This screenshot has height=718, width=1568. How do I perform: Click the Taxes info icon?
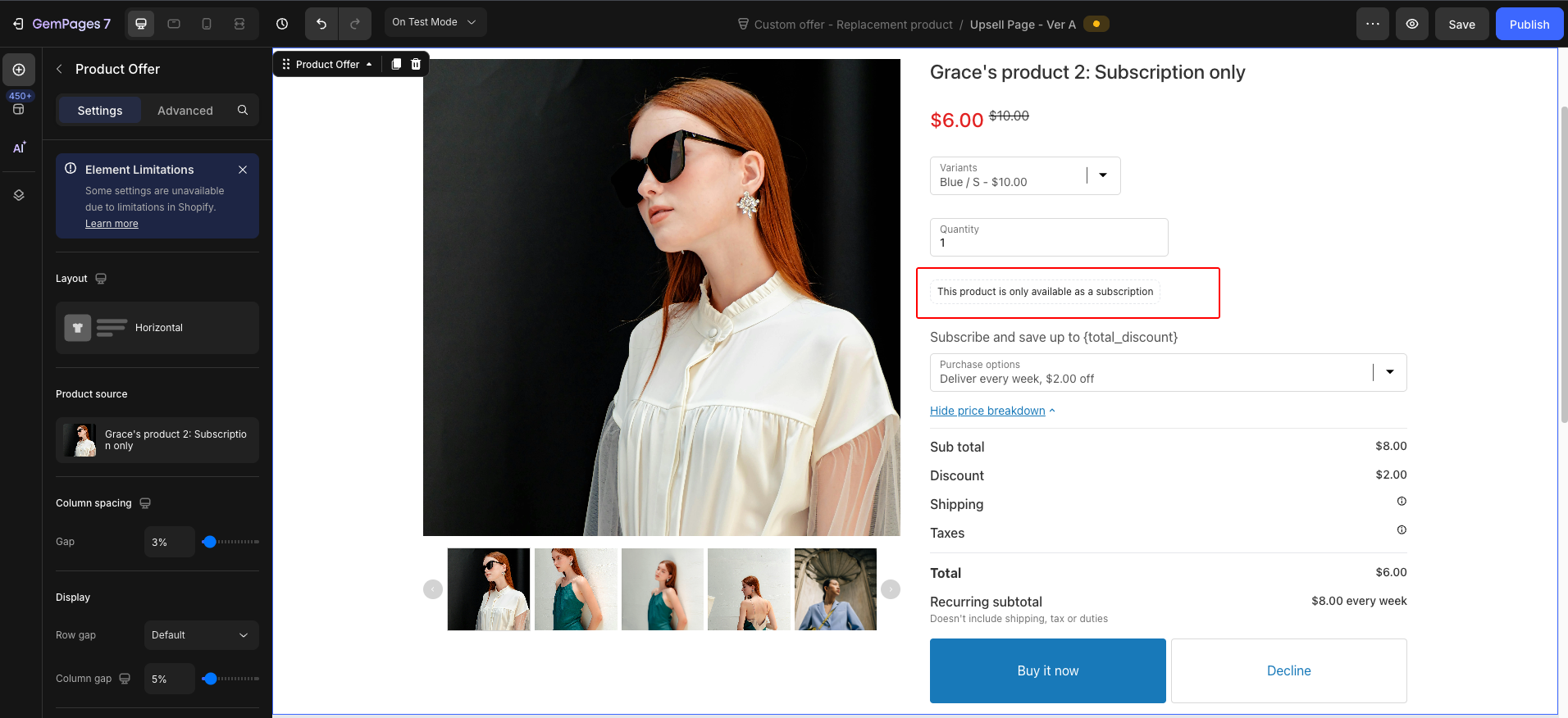pyautogui.click(x=1402, y=529)
